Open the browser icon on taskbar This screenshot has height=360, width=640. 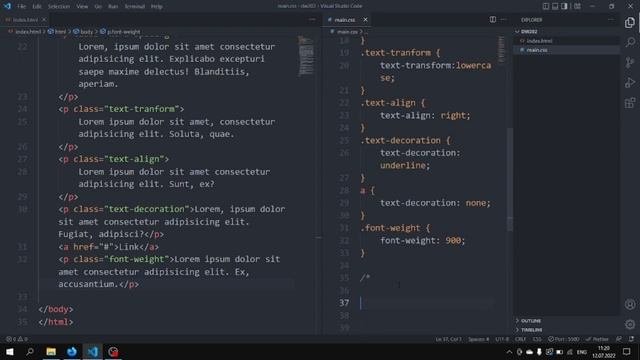tap(72, 351)
